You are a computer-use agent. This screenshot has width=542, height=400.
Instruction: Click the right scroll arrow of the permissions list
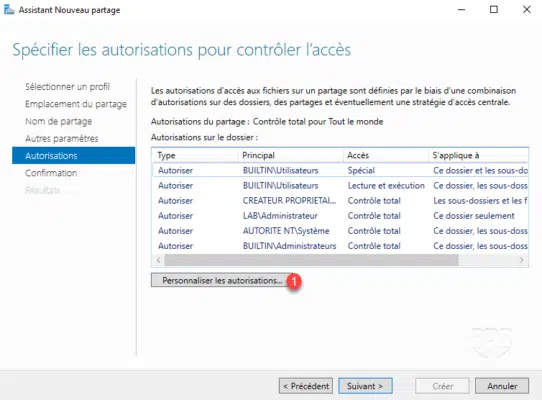pyautogui.click(x=522, y=260)
